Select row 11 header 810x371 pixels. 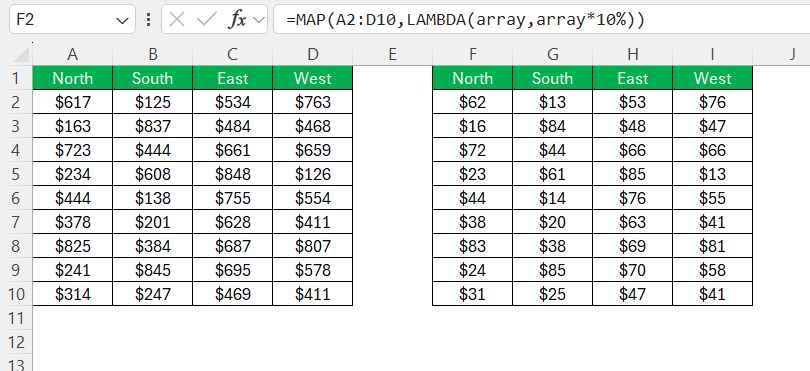(17, 318)
